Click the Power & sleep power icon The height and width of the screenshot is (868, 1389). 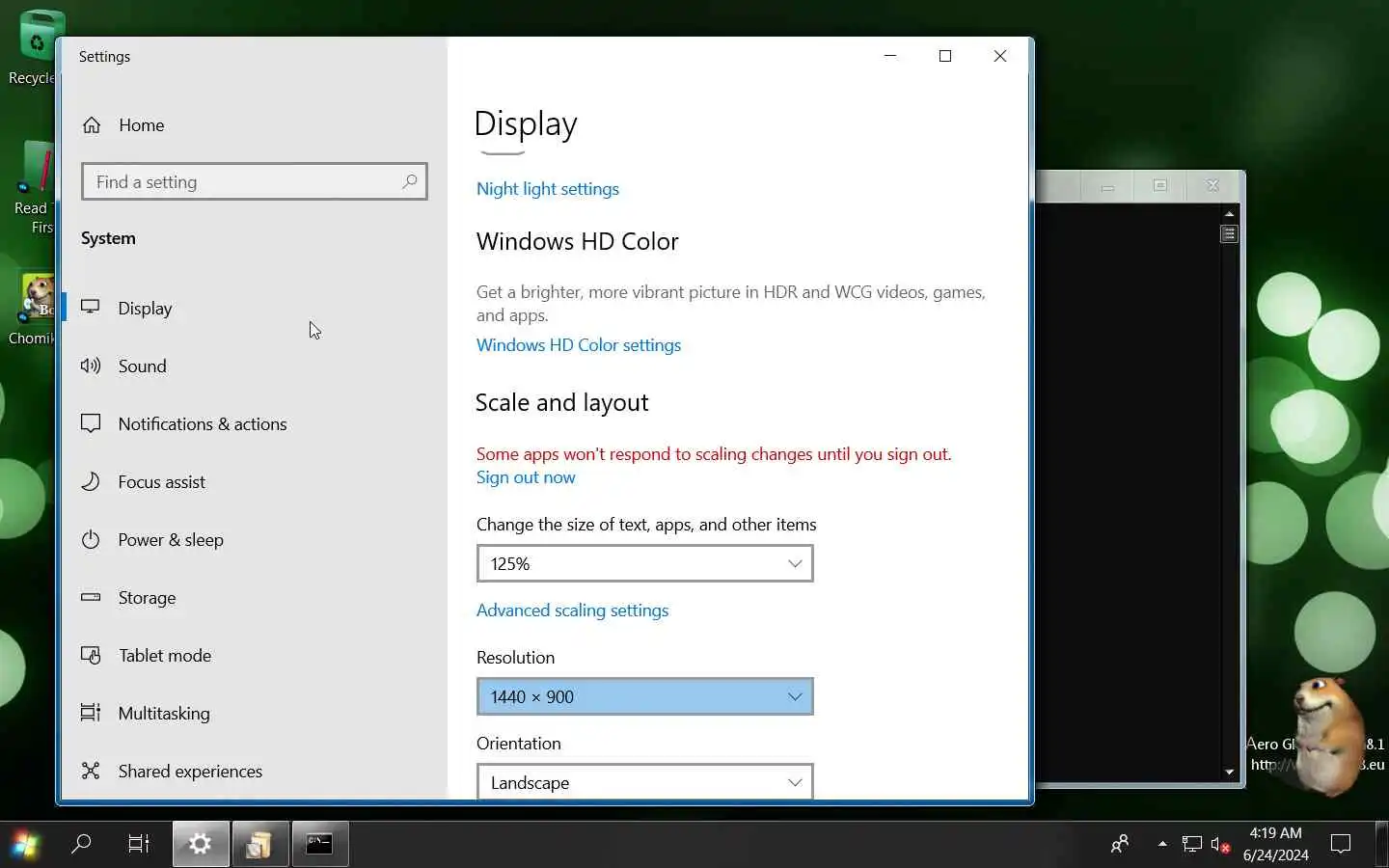click(91, 539)
